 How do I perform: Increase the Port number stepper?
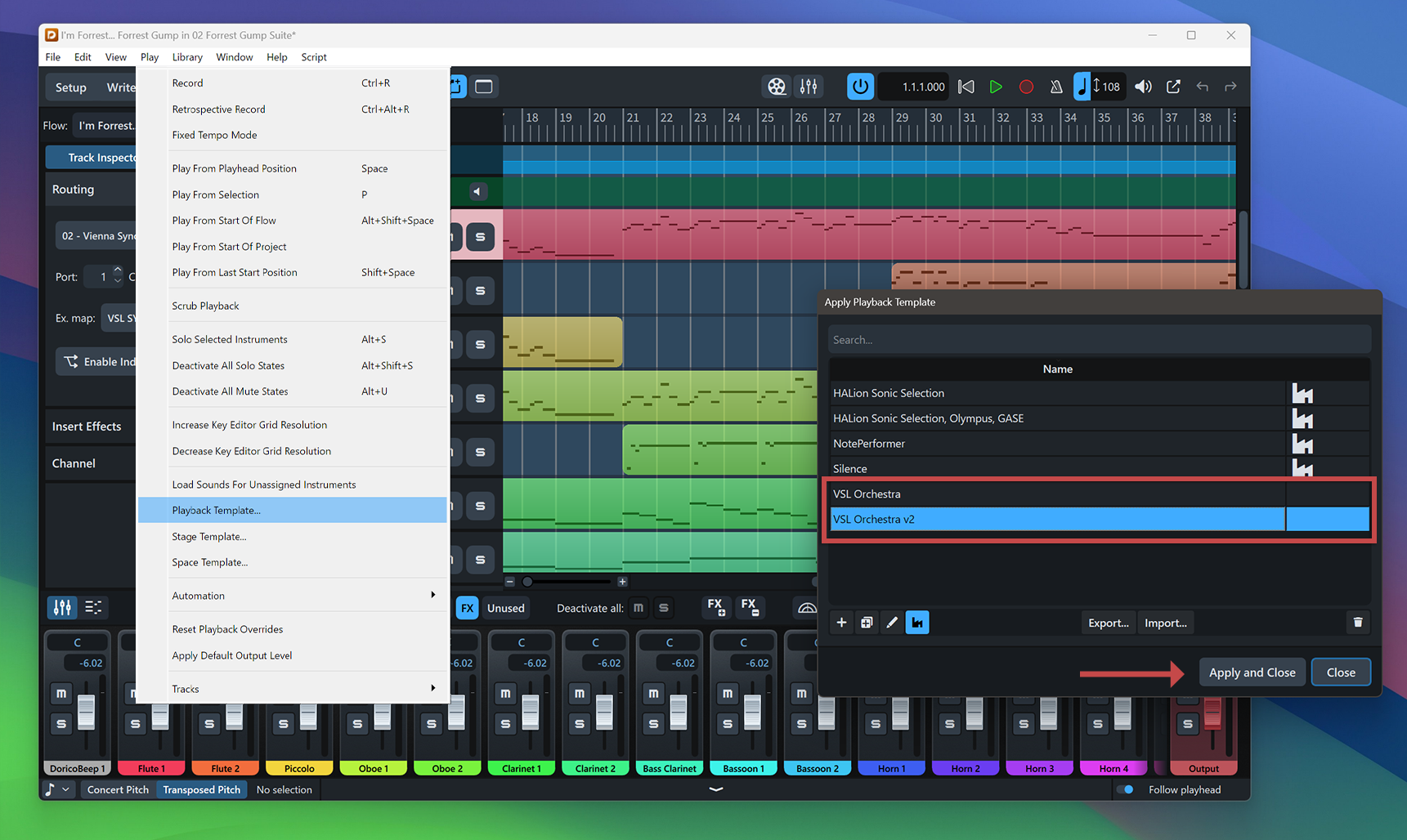click(x=118, y=270)
